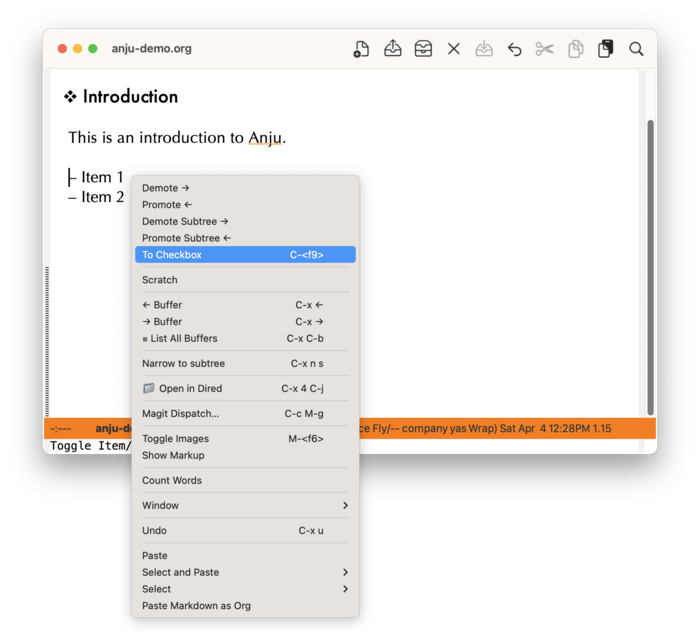Expand Select and Paste submenu

click(245, 572)
